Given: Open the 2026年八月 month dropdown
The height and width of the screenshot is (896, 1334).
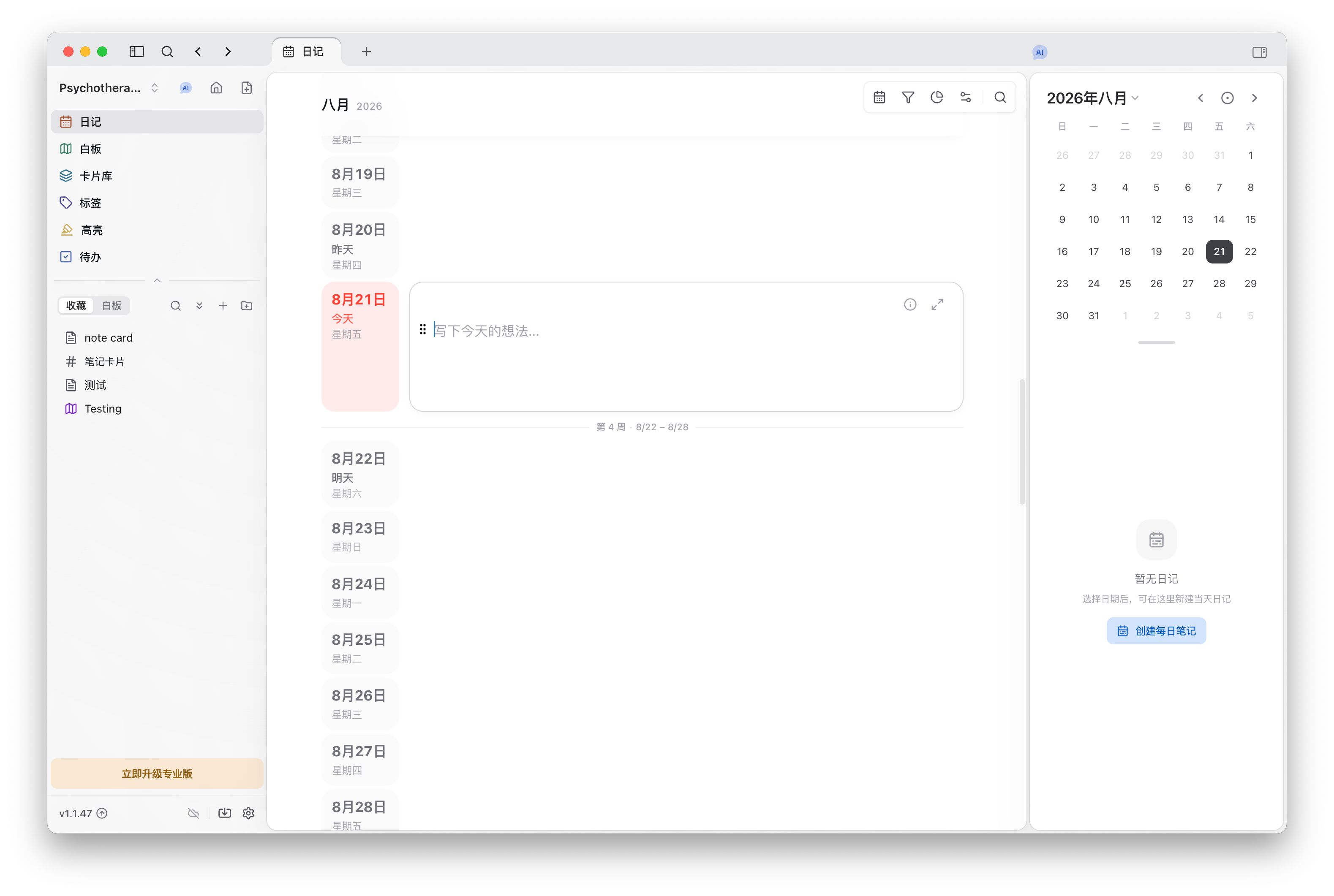Looking at the screenshot, I should pos(1093,98).
